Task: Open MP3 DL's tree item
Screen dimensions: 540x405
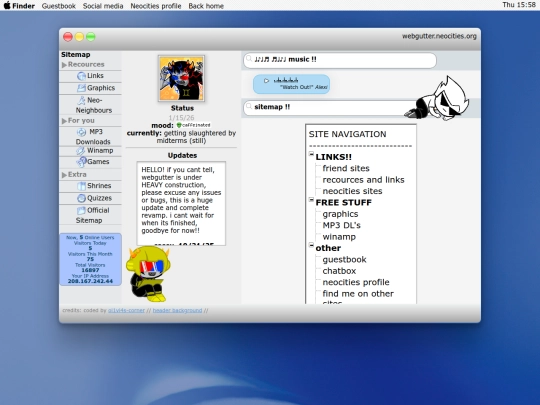Action: [341, 225]
